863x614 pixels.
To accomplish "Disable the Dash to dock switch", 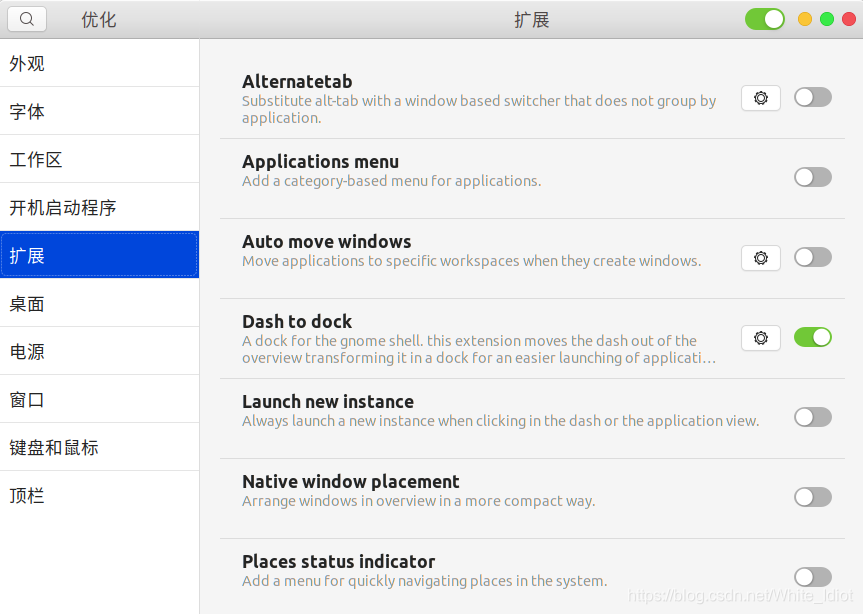I will point(812,337).
